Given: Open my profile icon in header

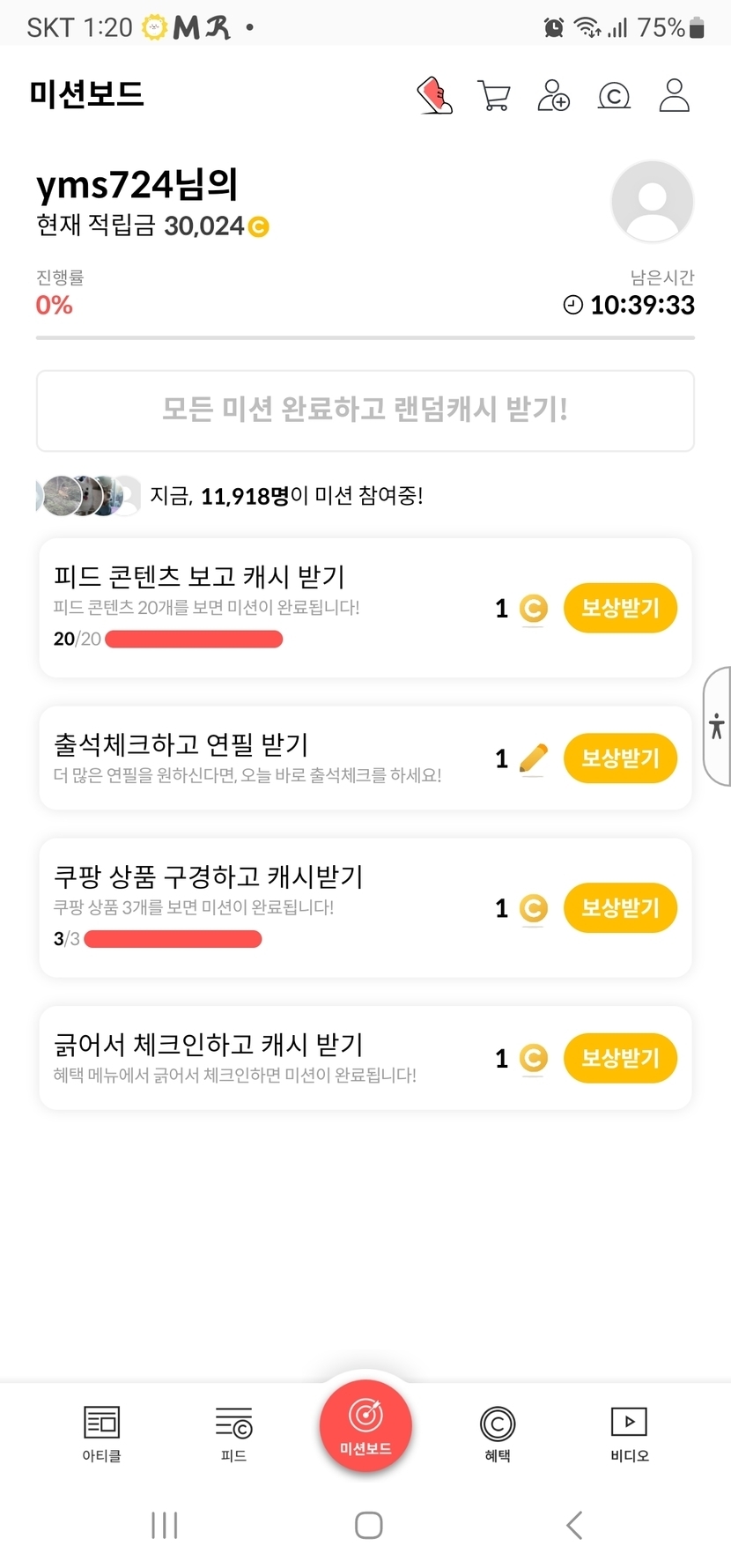Looking at the screenshot, I should [674, 95].
